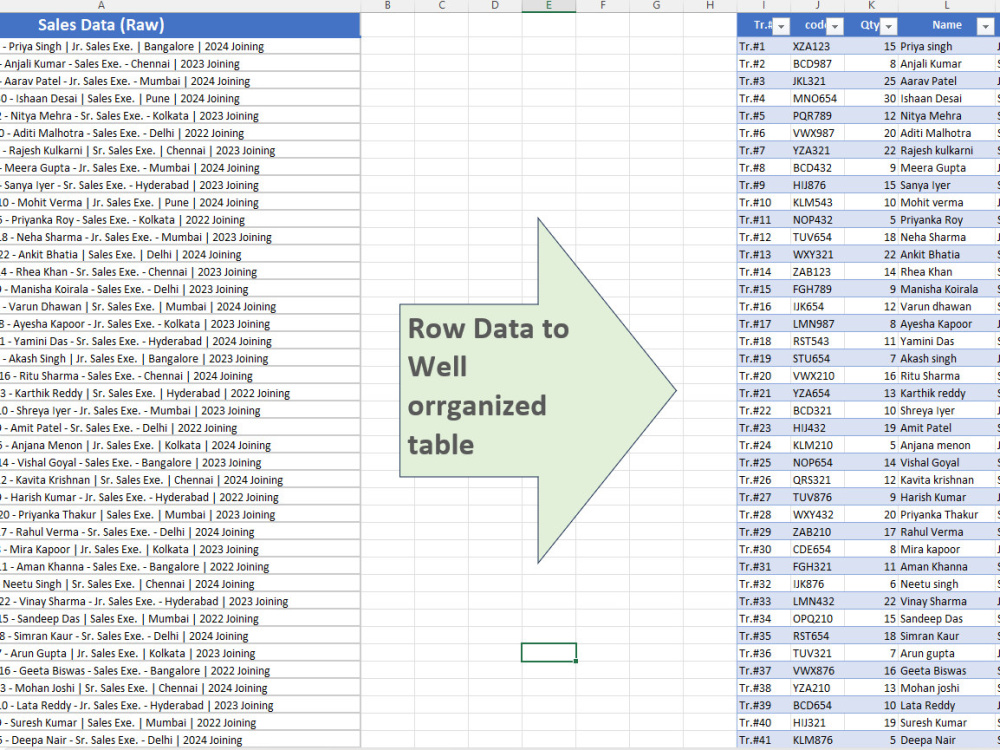Click name cell Aarav Patel

click(947, 81)
